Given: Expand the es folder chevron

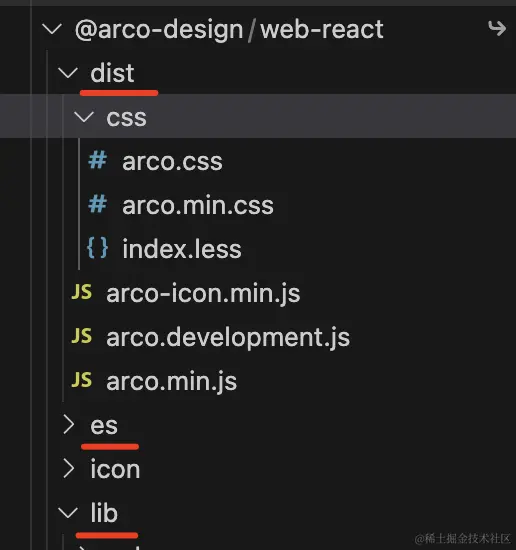Looking at the screenshot, I should pos(68,424).
